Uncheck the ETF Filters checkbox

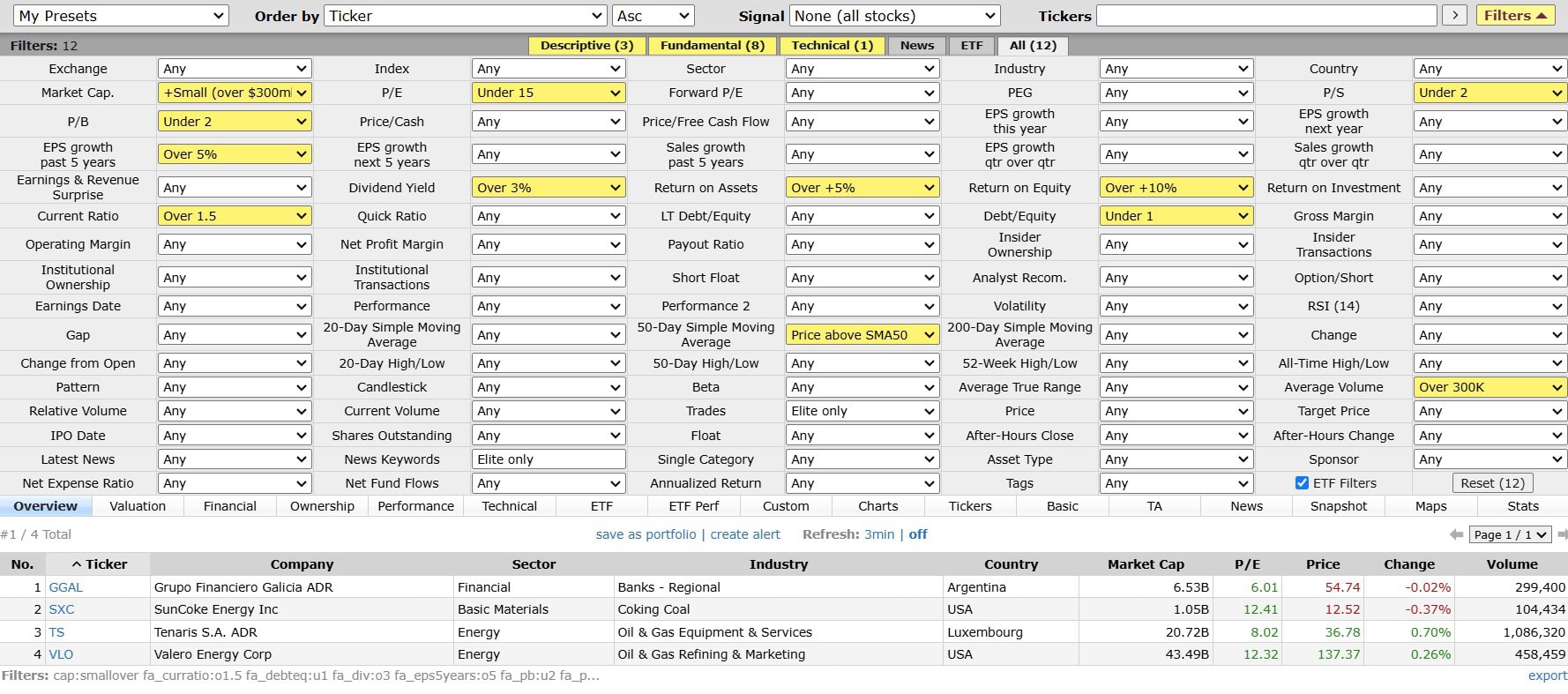coord(1302,483)
